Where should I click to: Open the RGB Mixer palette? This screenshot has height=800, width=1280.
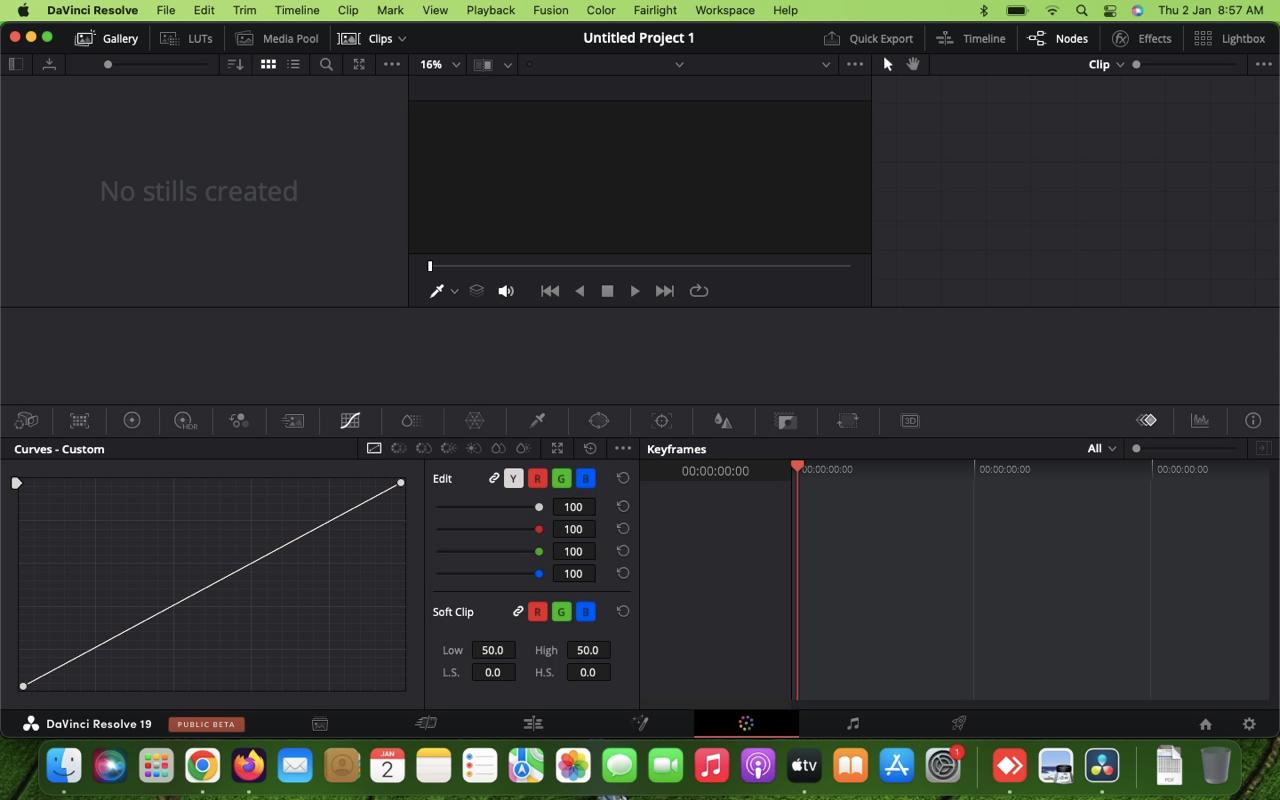click(239, 421)
